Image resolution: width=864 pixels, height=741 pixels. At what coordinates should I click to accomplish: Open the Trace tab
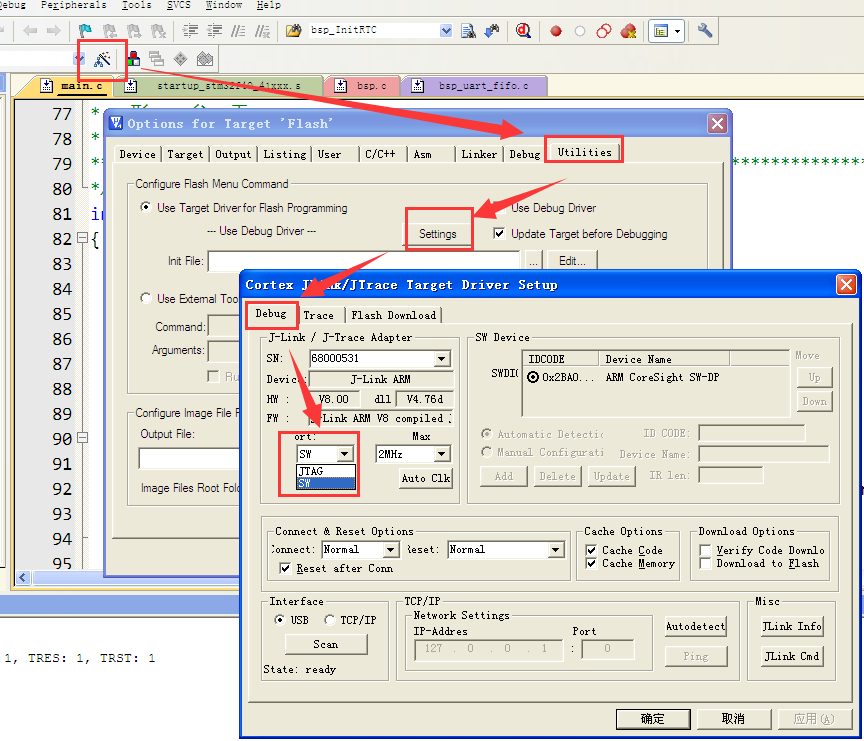(x=318, y=315)
